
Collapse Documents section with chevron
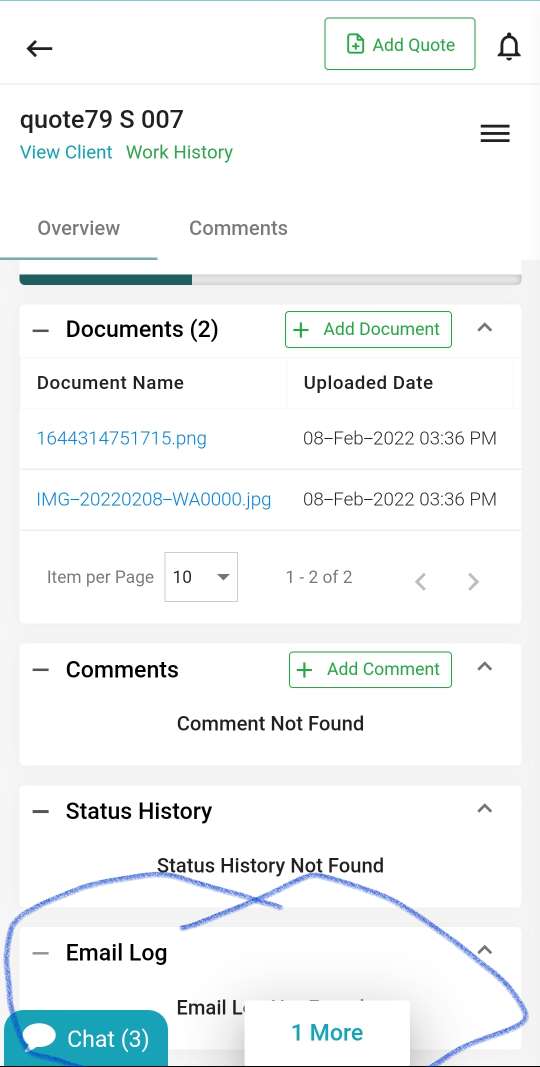coord(484,327)
